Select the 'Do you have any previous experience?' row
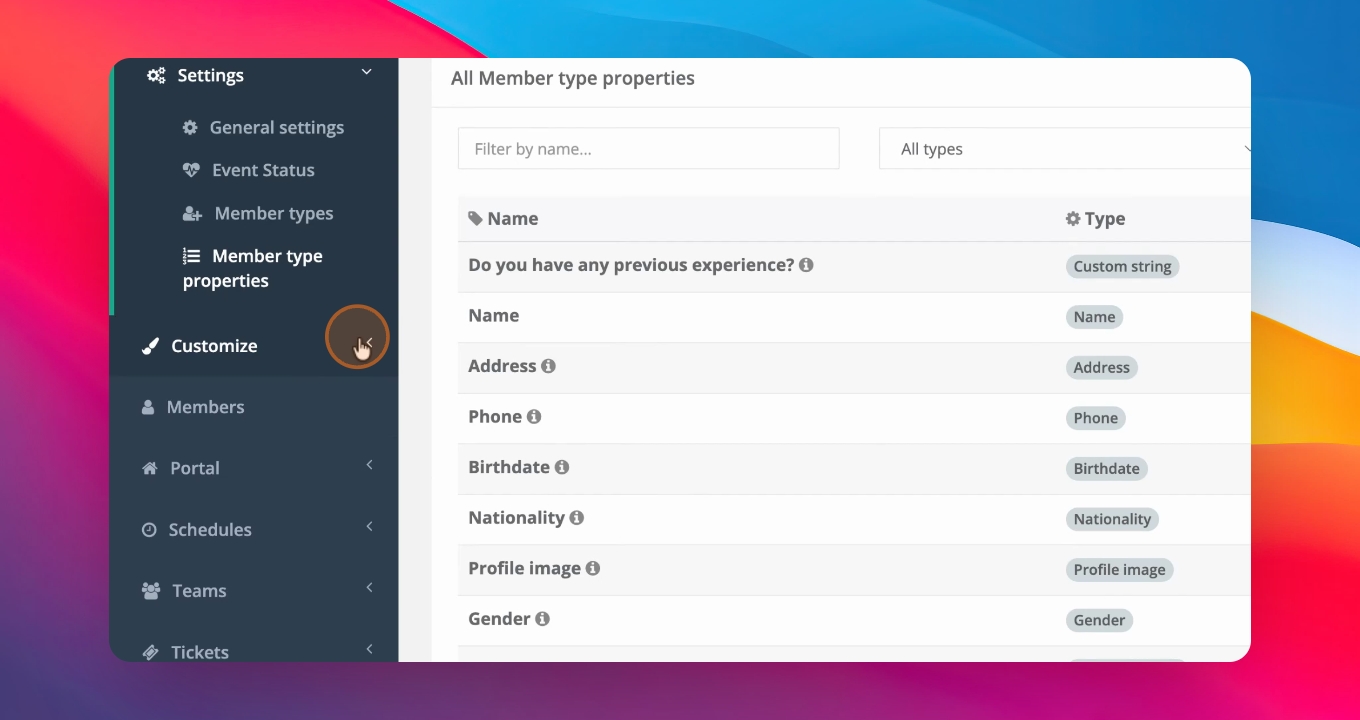Screen dimensions: 1360x720 point(854,266)
